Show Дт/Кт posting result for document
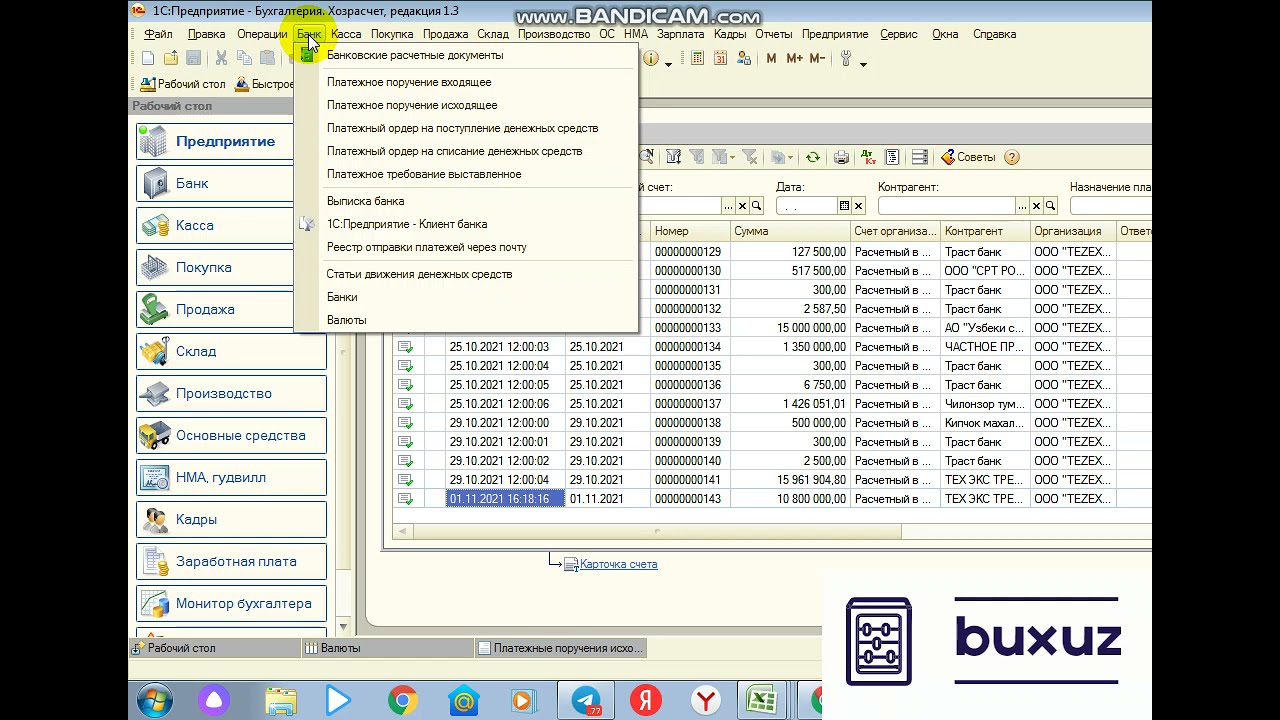The height and width of the screenshot is (720, 1280). [x=868, y=157]
